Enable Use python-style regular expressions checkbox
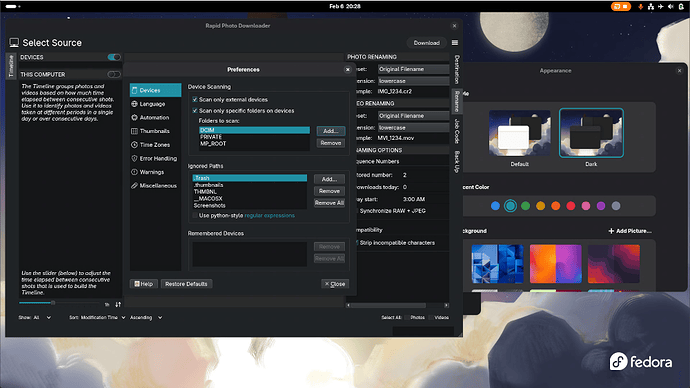Image resolution: width=690 pixels, height=388 pixels. point(195,216)
